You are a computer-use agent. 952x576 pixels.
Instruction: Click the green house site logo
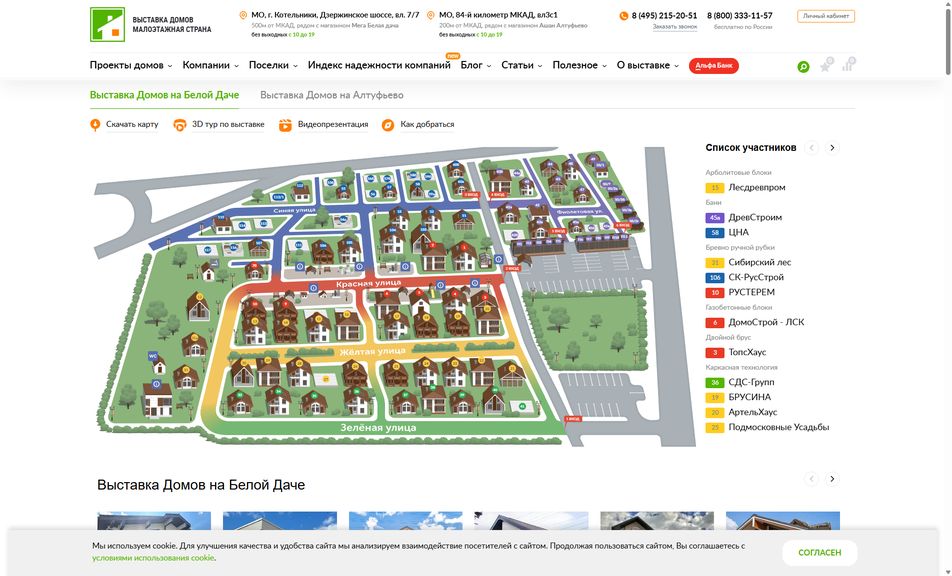[x=107, y=24]
